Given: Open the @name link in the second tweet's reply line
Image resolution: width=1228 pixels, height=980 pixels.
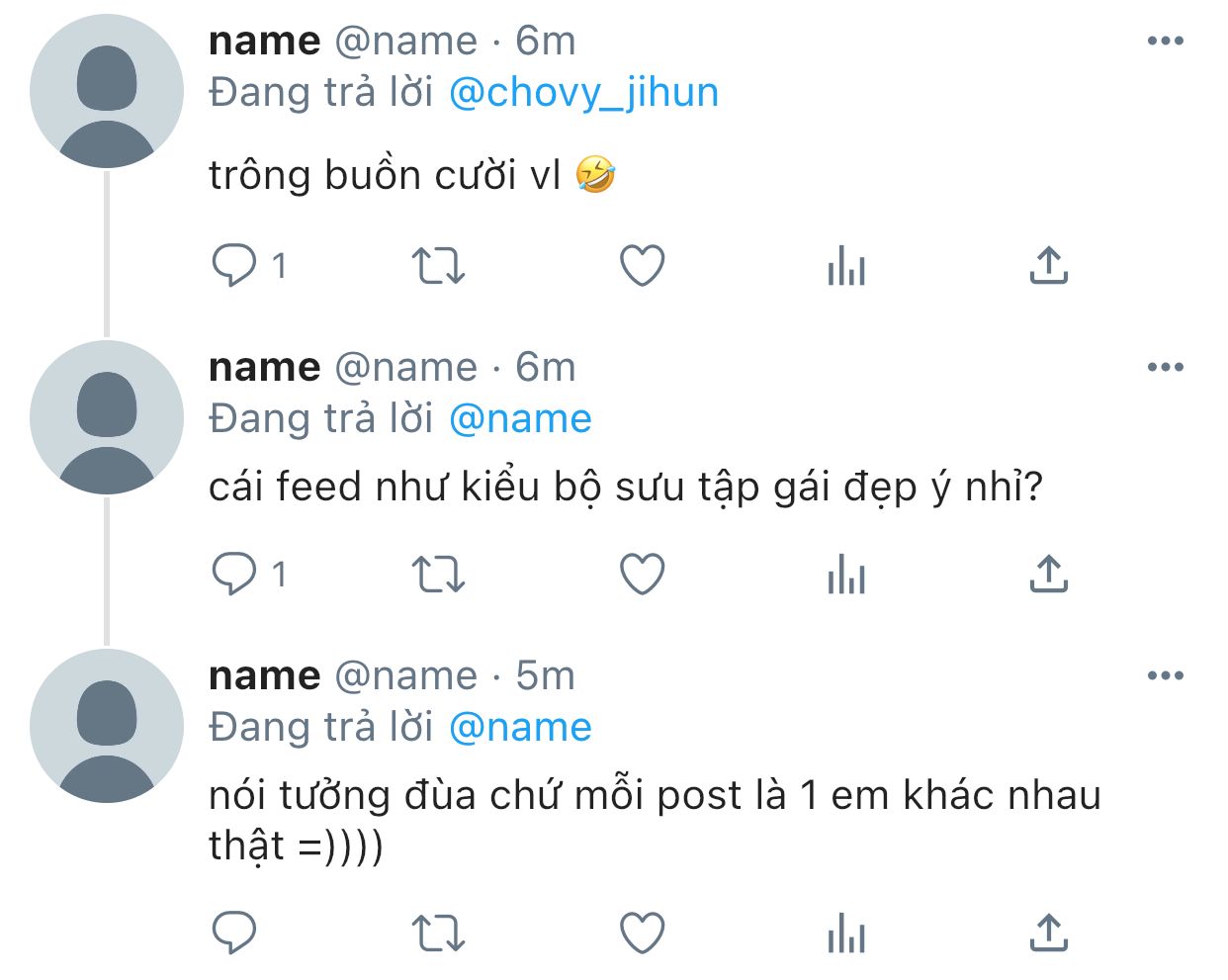Looking at the screenshot, I should [520, 418].
